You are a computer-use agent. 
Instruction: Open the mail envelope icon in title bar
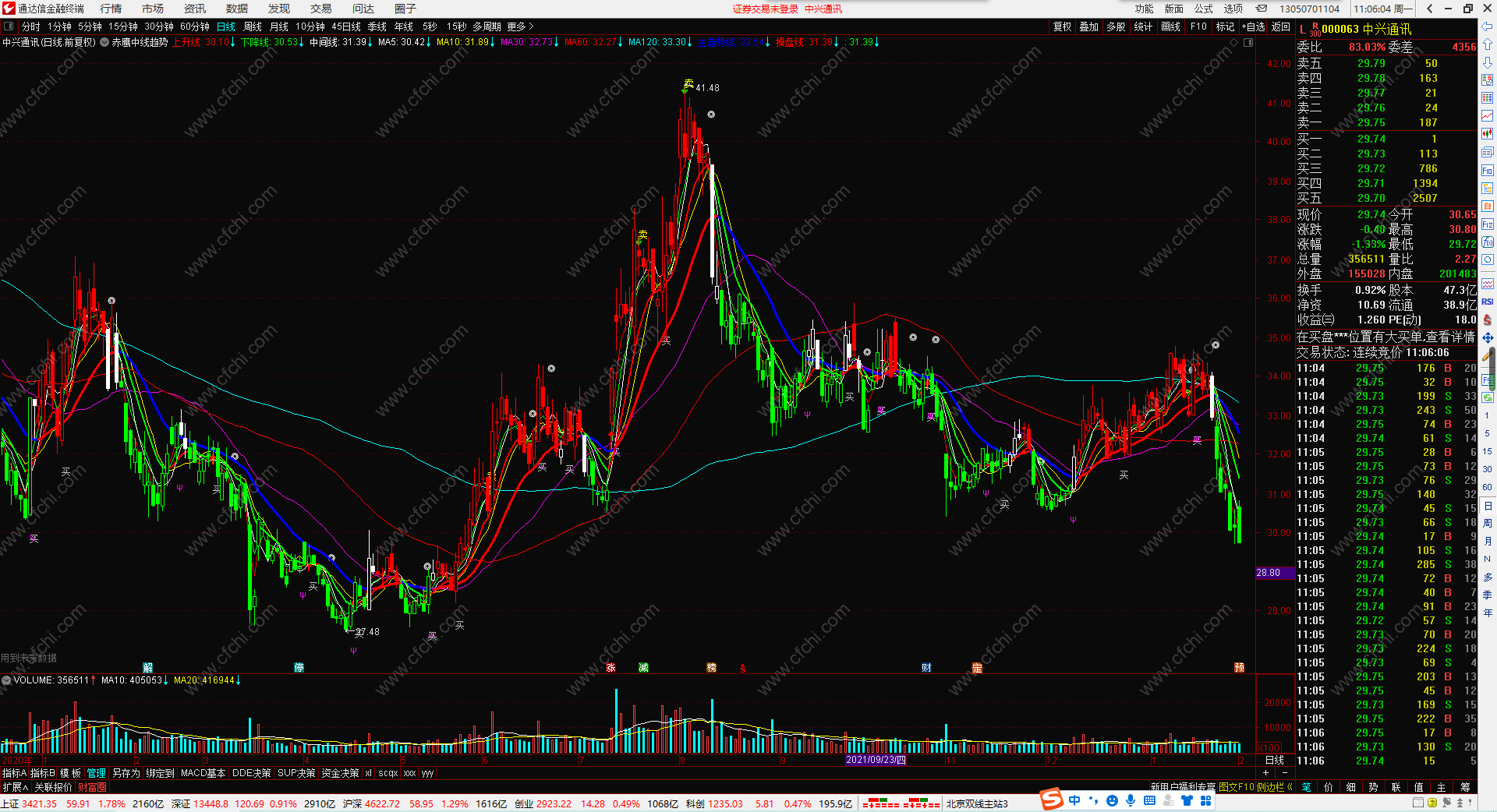pyautogui.click(x=1262, y=9)
